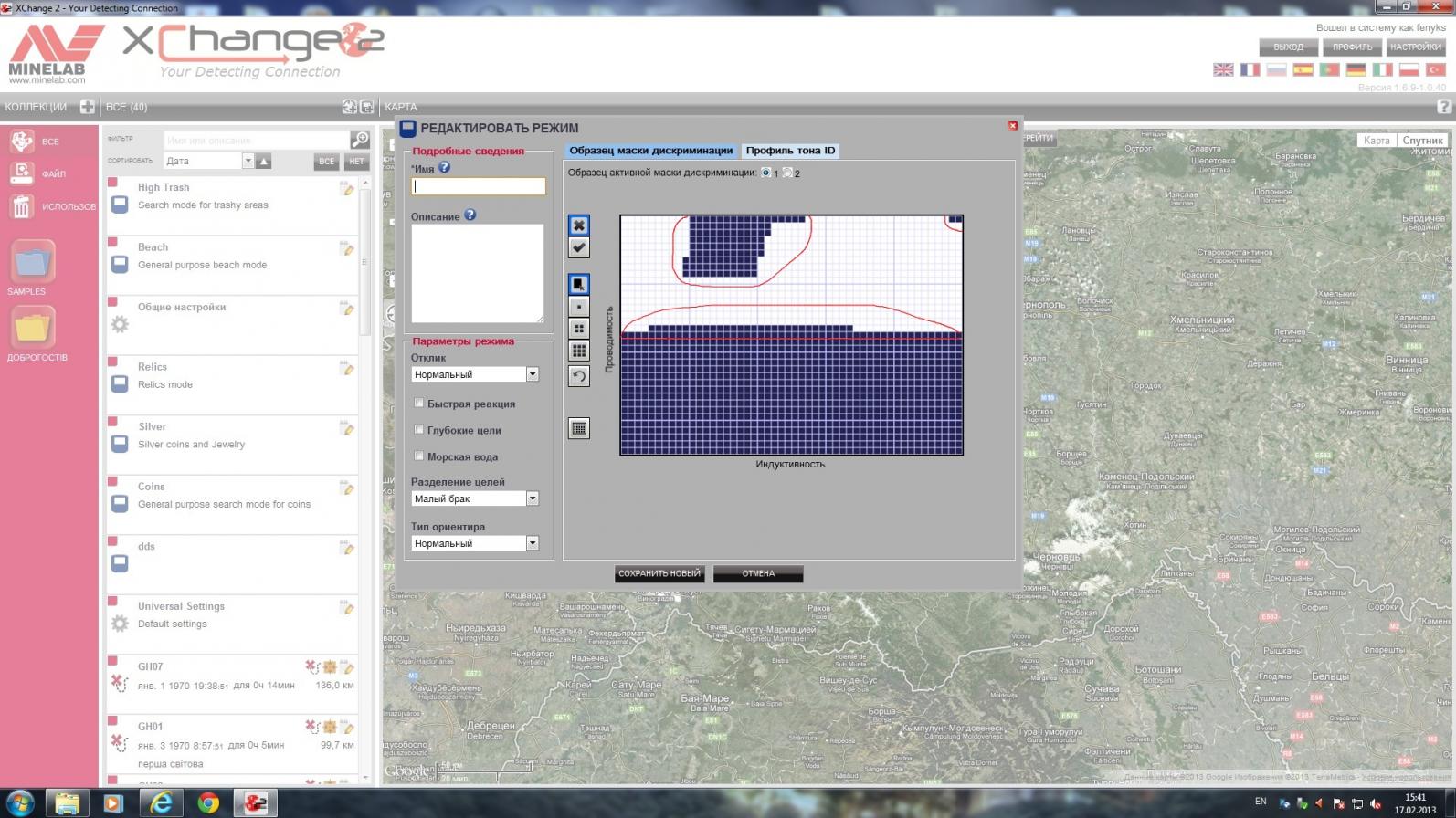1456x818 pixels.
Task: Click the help icon next to Имя
Action: pyautogui.click(x=445, y=168)
